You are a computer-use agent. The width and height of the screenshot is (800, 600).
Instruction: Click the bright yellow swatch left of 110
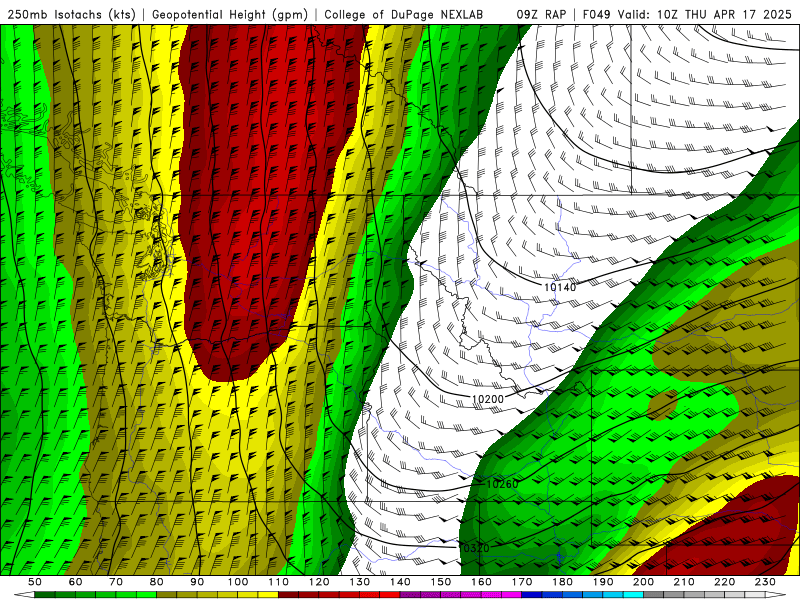[x=268, y=595]
